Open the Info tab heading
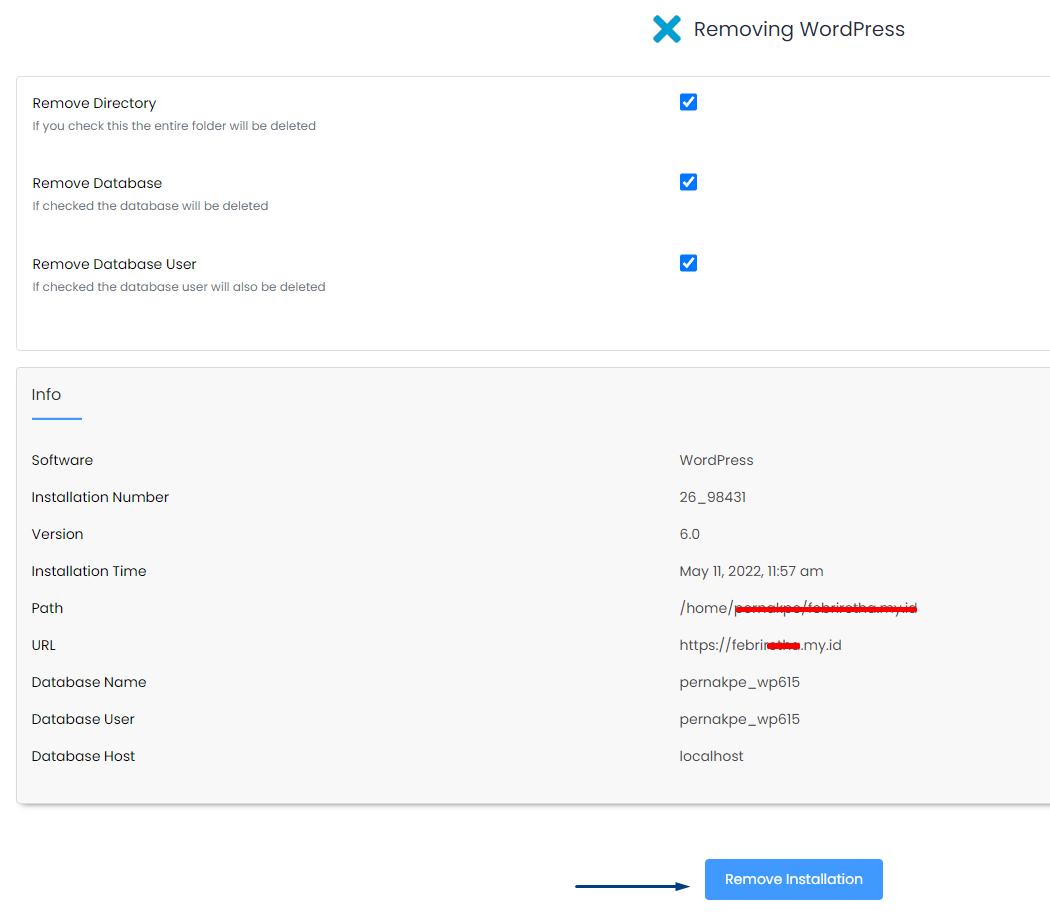This screenshot has width=1050, height=916. pyautogui.click(x=46, y=395)
